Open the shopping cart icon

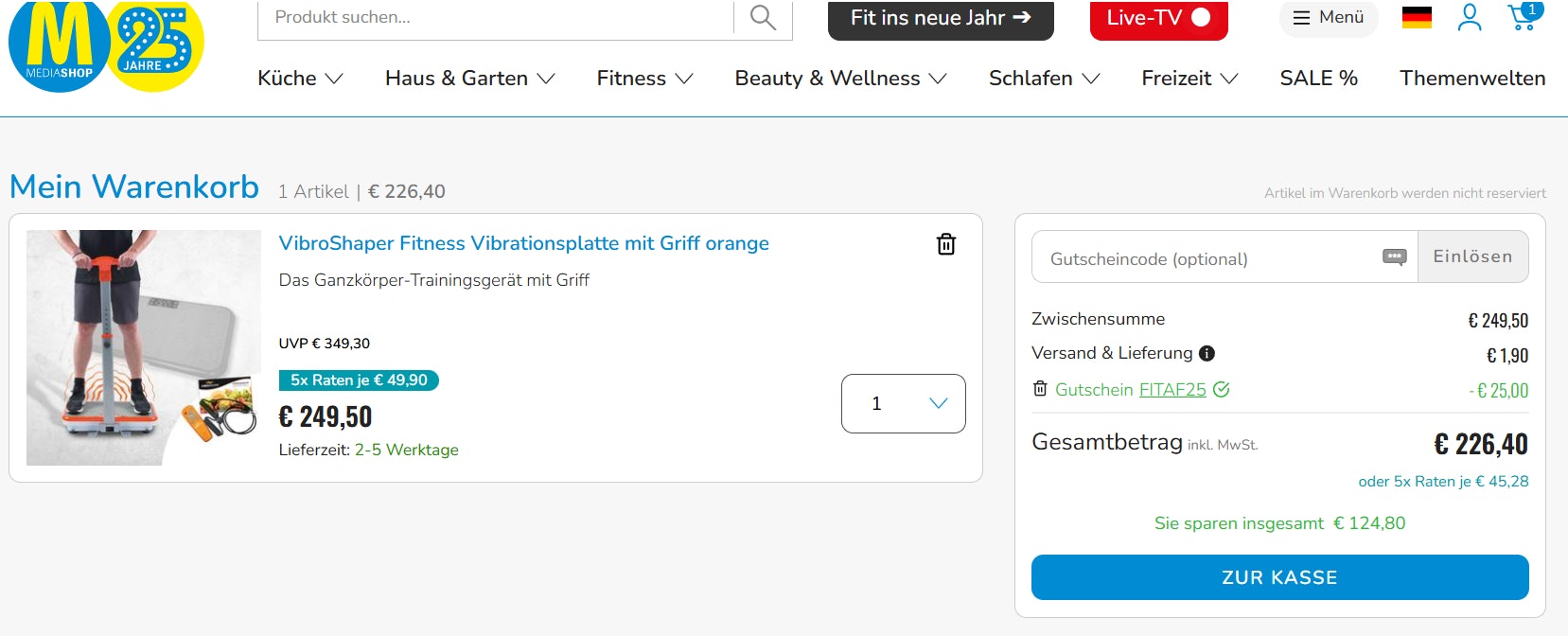(1524, 16)
